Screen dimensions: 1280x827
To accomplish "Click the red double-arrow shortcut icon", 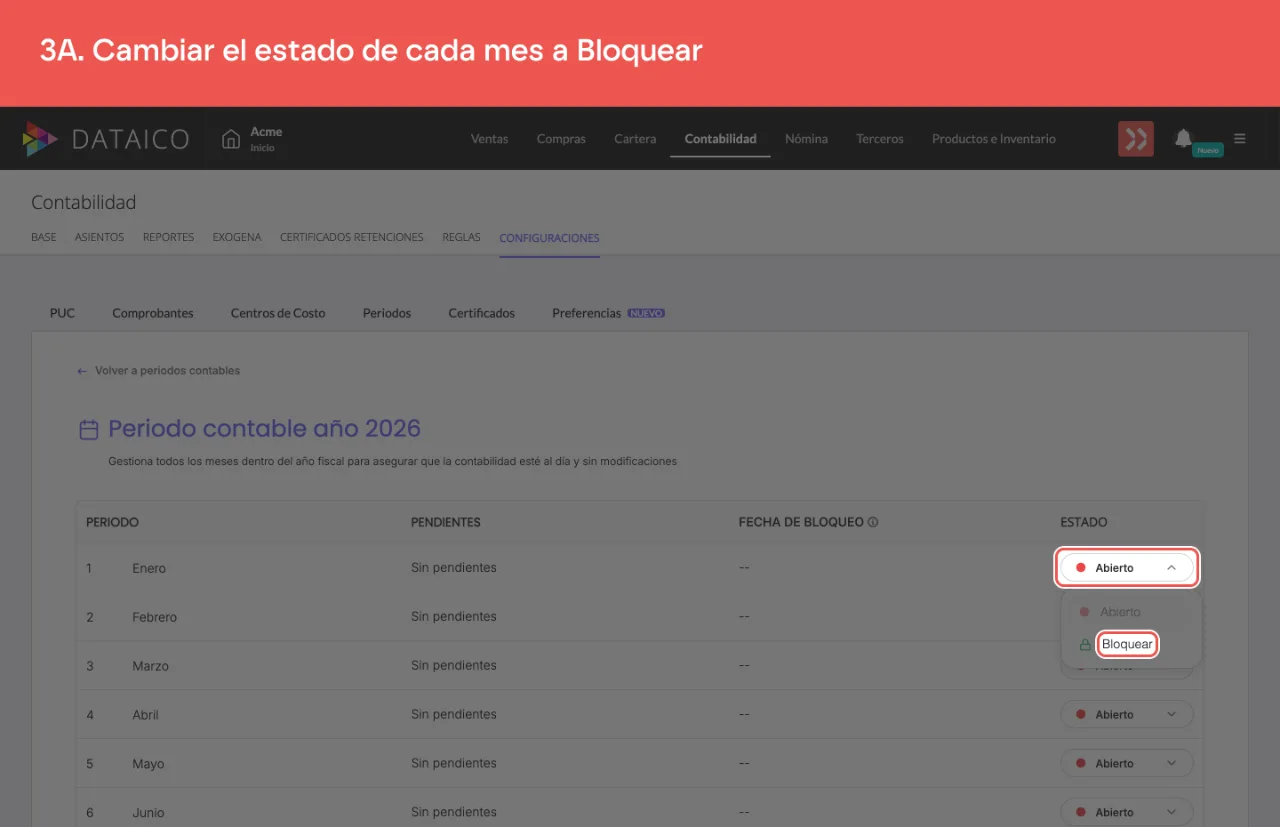I will pos(1136,139).
